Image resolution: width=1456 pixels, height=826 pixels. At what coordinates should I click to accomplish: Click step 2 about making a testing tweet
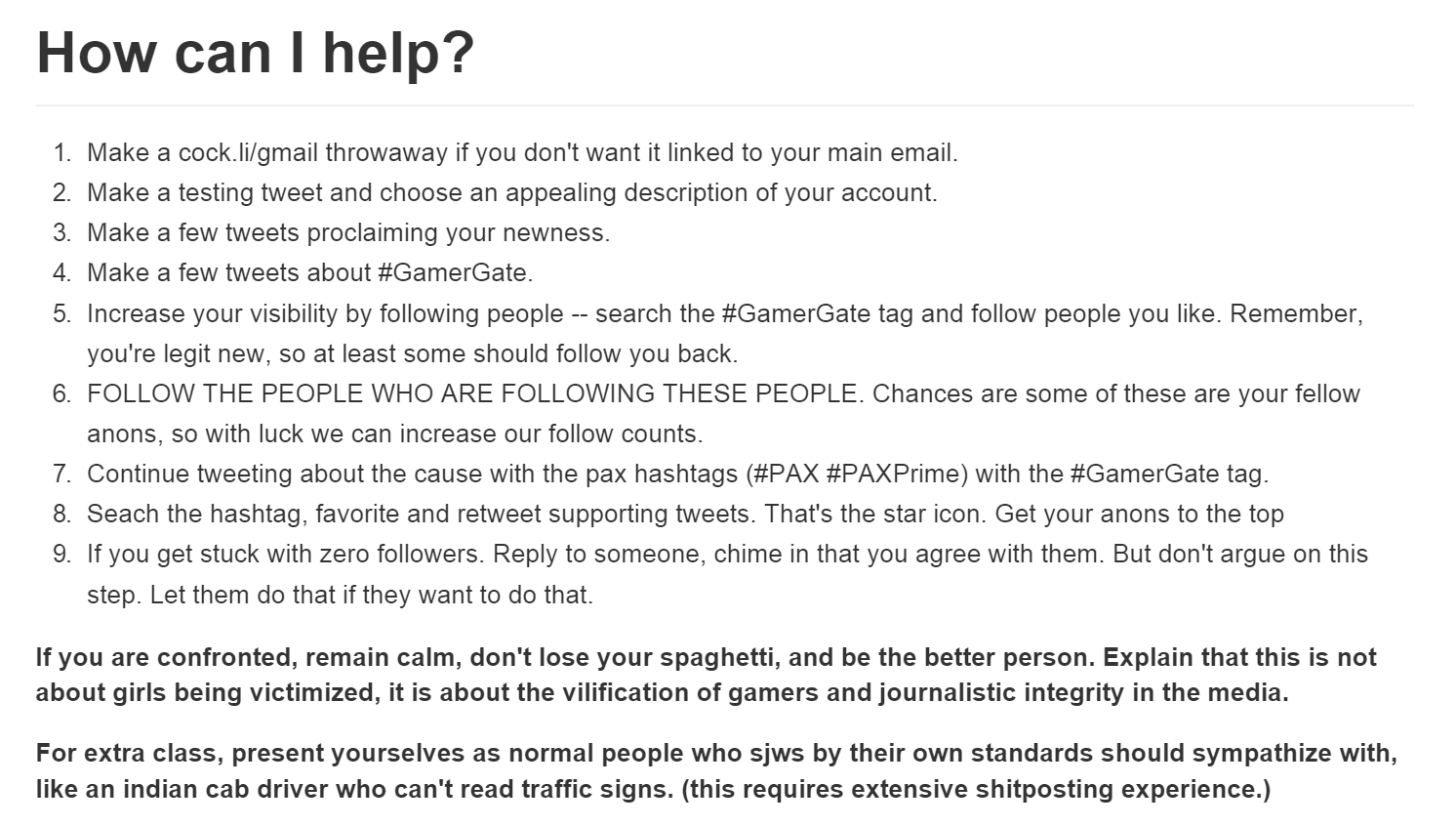(x=511, y=193)
